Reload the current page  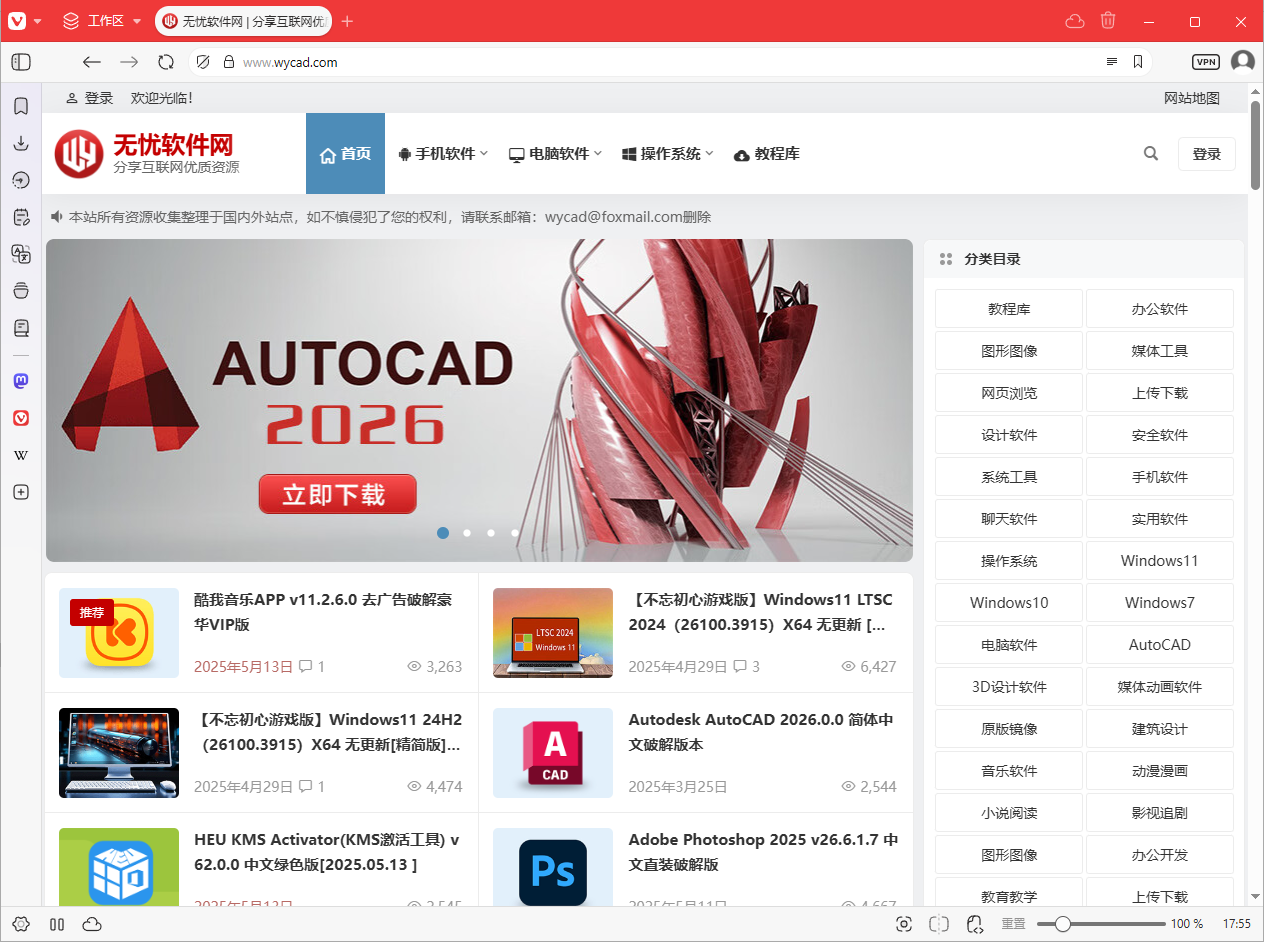tap(166, 62)
